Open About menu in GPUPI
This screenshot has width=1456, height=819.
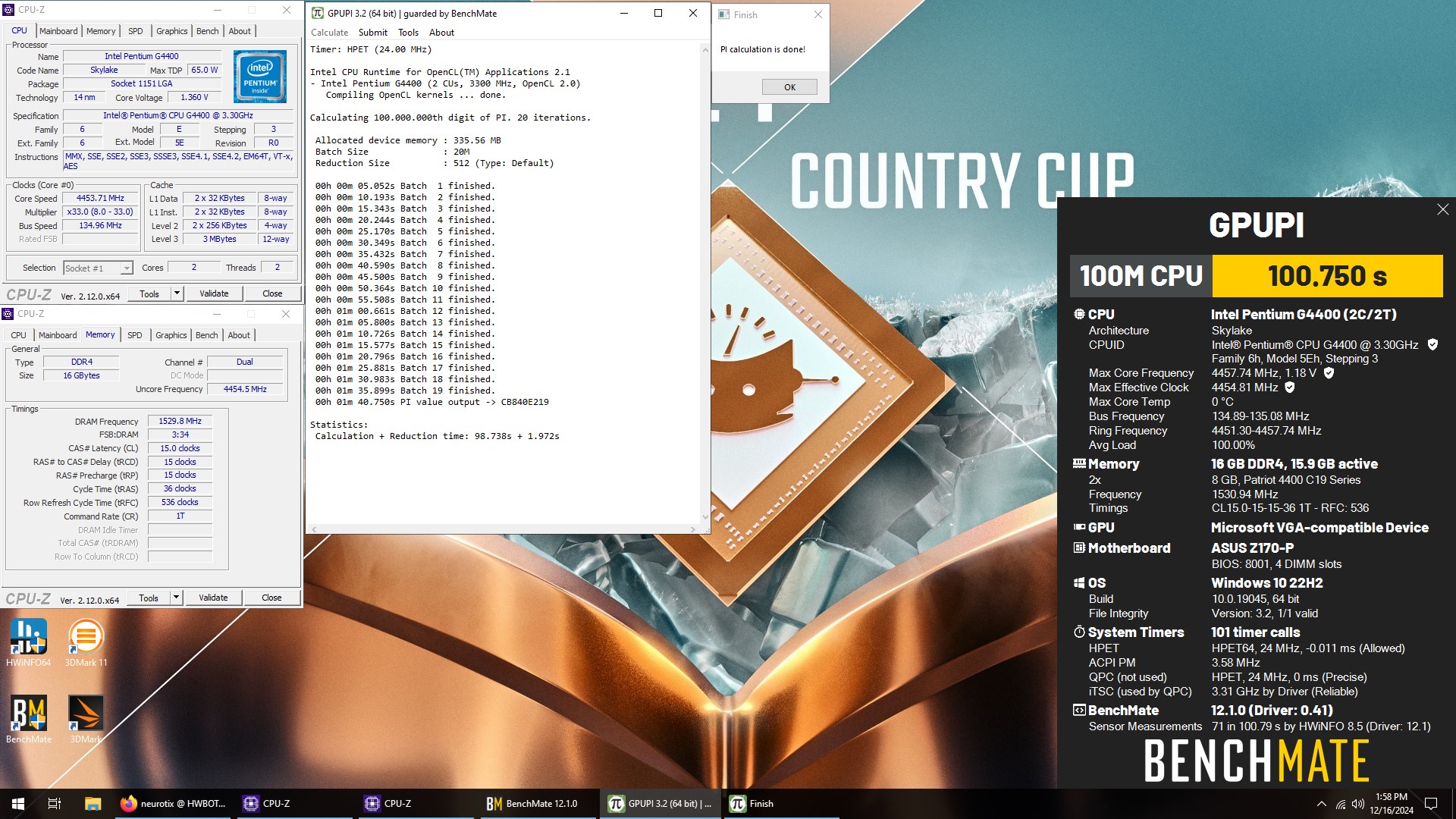(441, 33)
